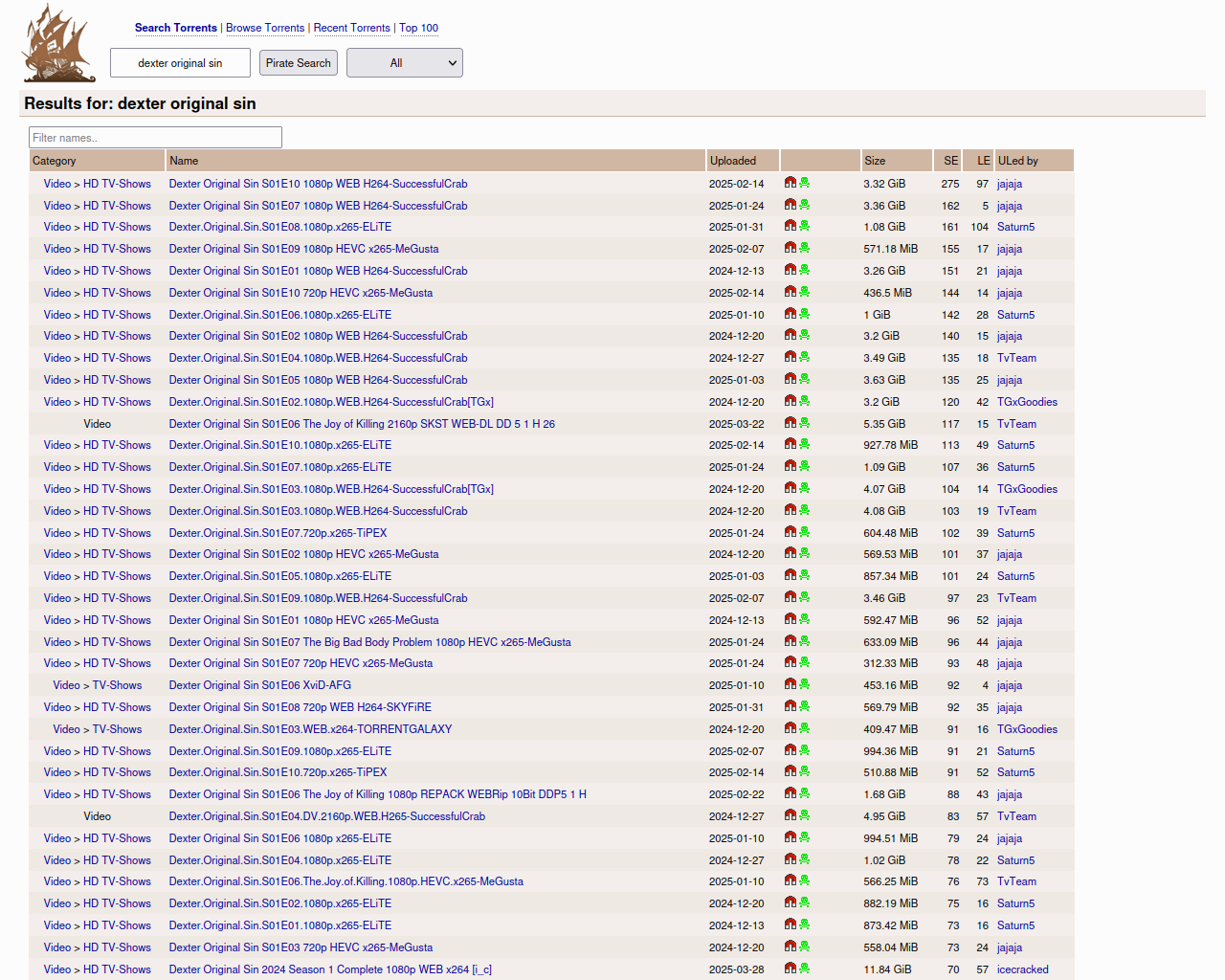Open magnet link for S01E04.DV.2160p.WEB.H265-SuccessfulCrab
The height and width of the screenshot is (980, 1225).
tap(790, 815)
